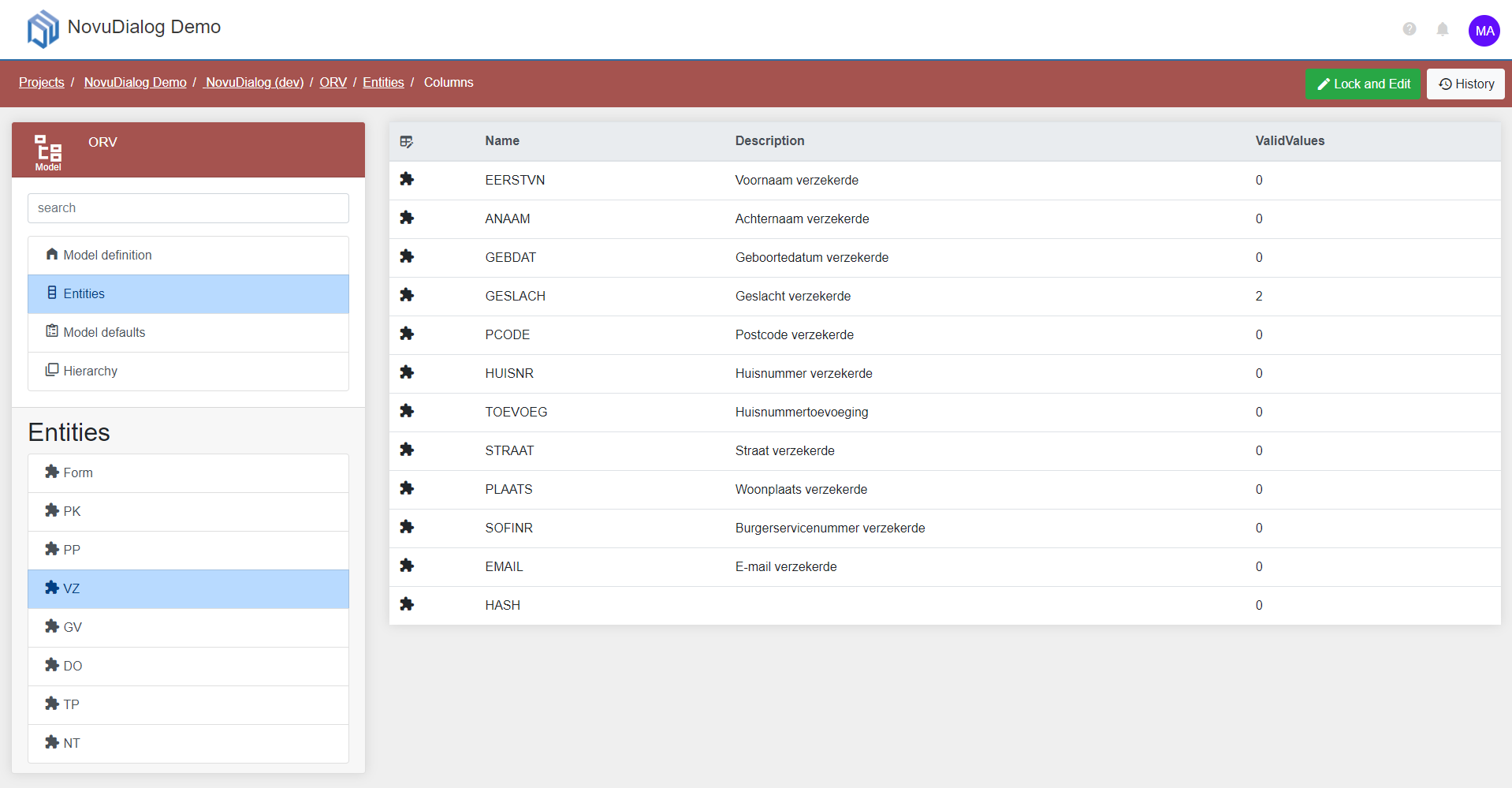Click the puzzle icon beside Form entity

tap(52, 472)
